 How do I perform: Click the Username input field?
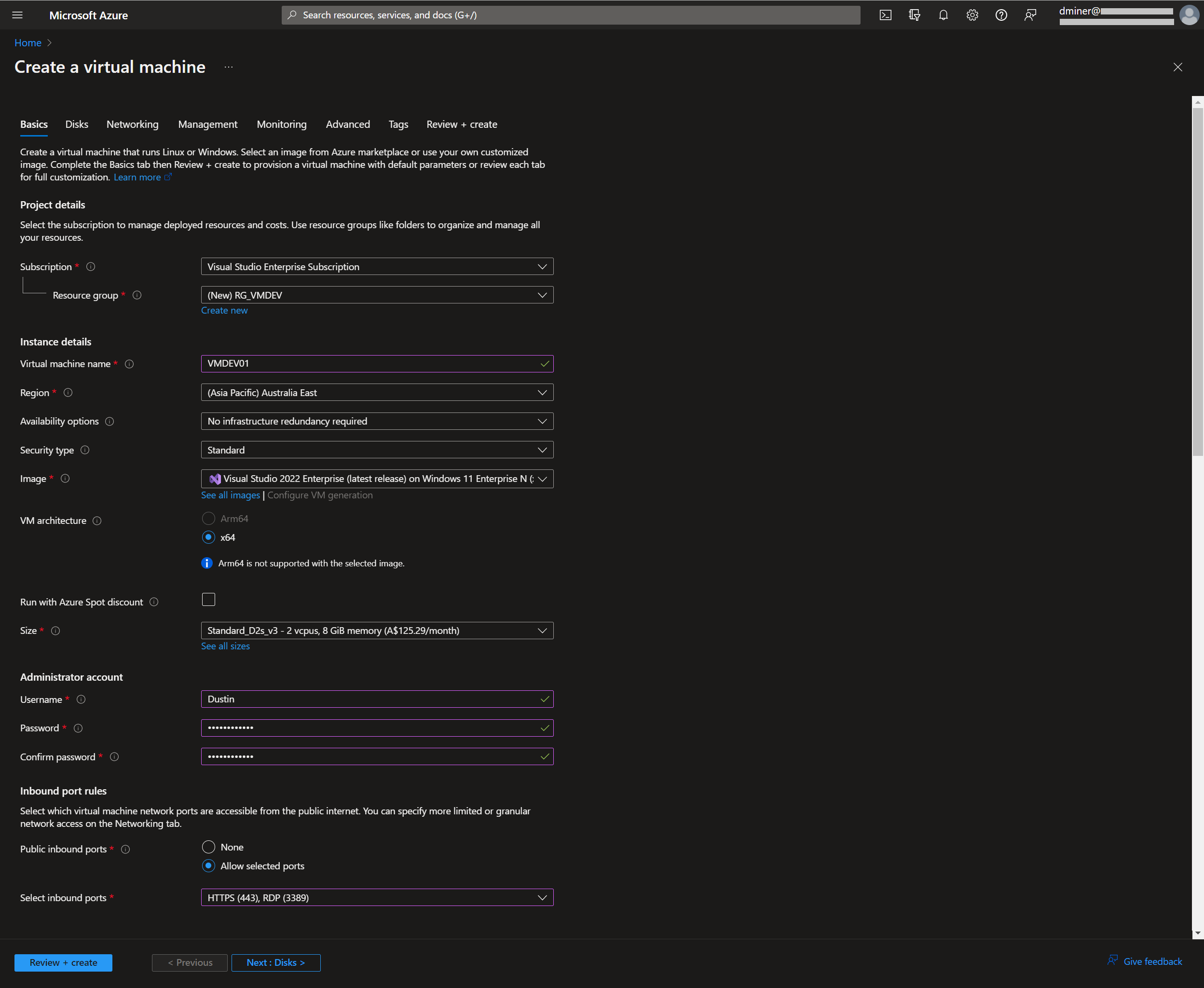pyautogui.click(x=377, y=699)
